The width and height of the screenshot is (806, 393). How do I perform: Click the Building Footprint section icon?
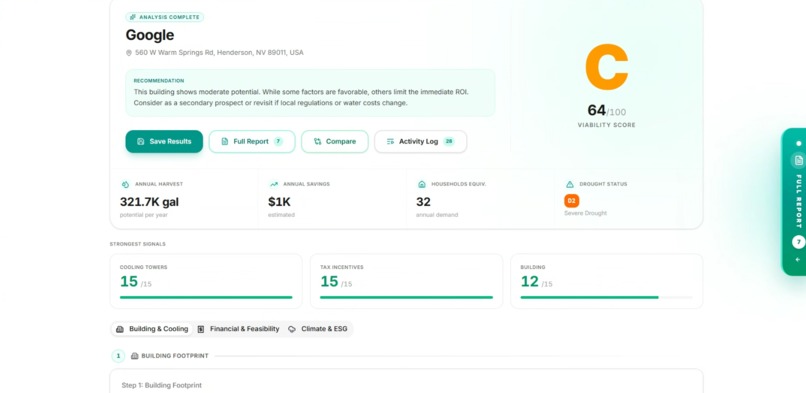point(135,355)
